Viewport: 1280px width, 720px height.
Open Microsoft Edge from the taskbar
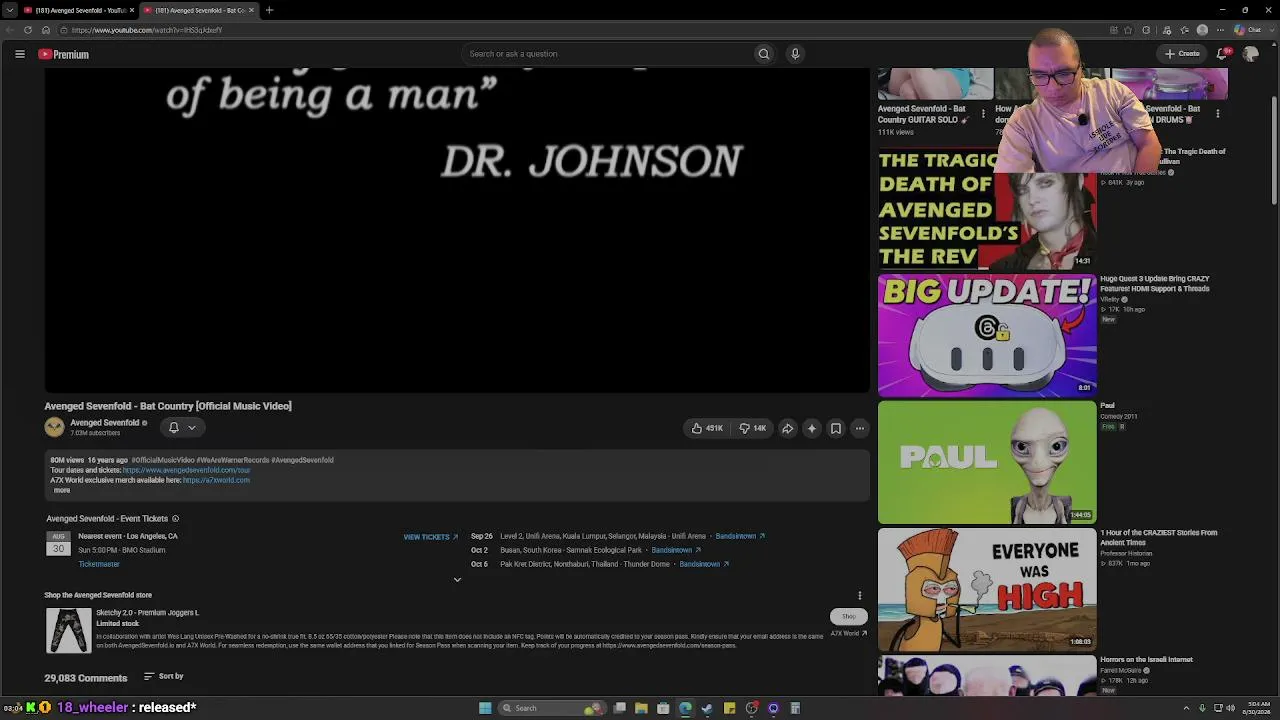tap(685, 708)
